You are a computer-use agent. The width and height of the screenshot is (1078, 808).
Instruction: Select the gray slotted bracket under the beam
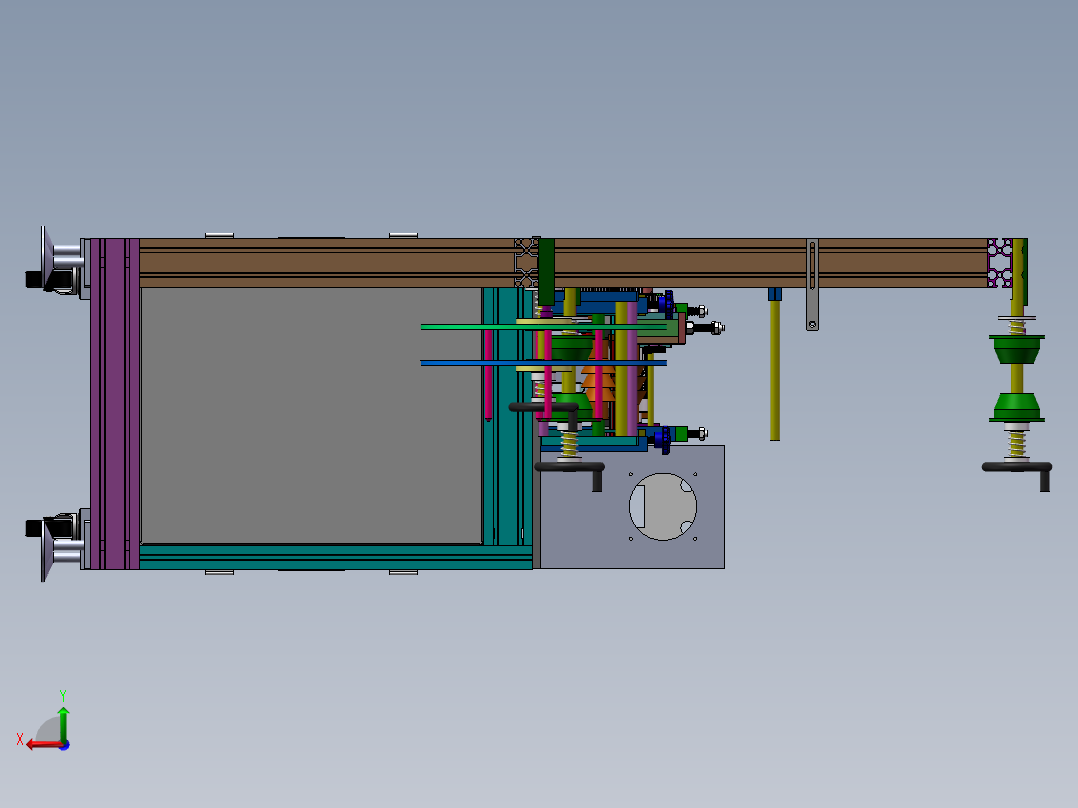(x=812, y=285)
